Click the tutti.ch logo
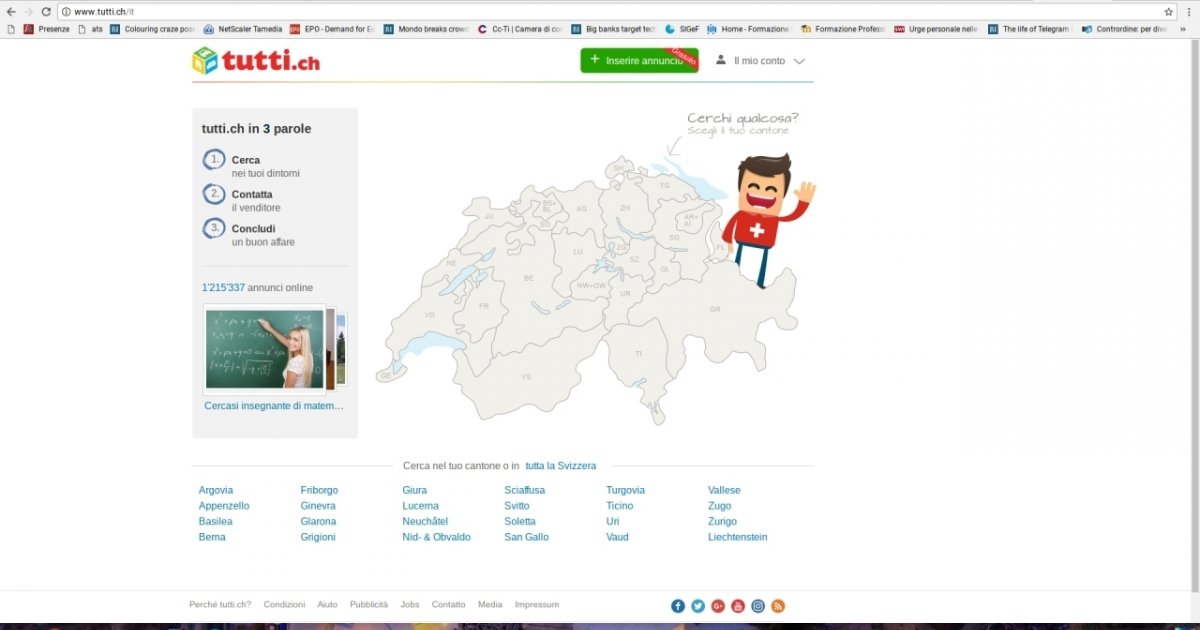Screen dimensions: 1200x630 [256, 60]
